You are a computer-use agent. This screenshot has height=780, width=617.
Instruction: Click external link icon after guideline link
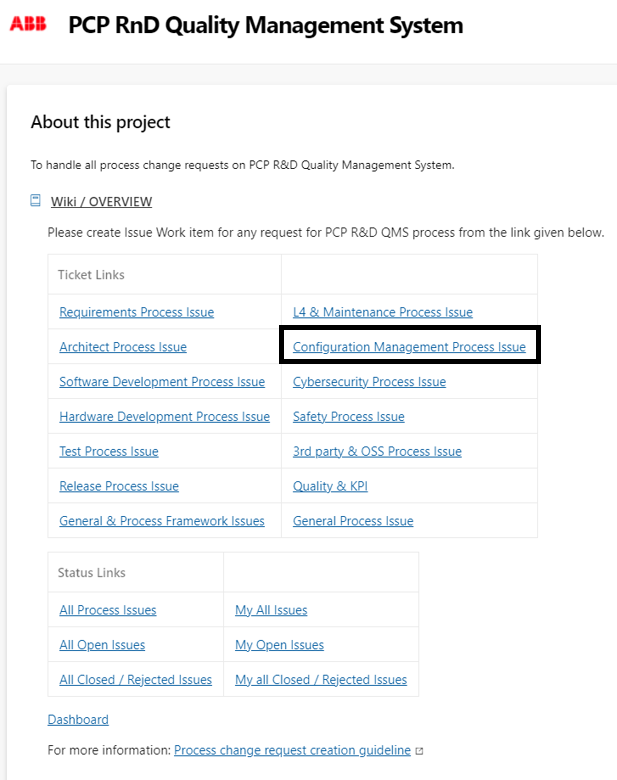pos(419,751)
